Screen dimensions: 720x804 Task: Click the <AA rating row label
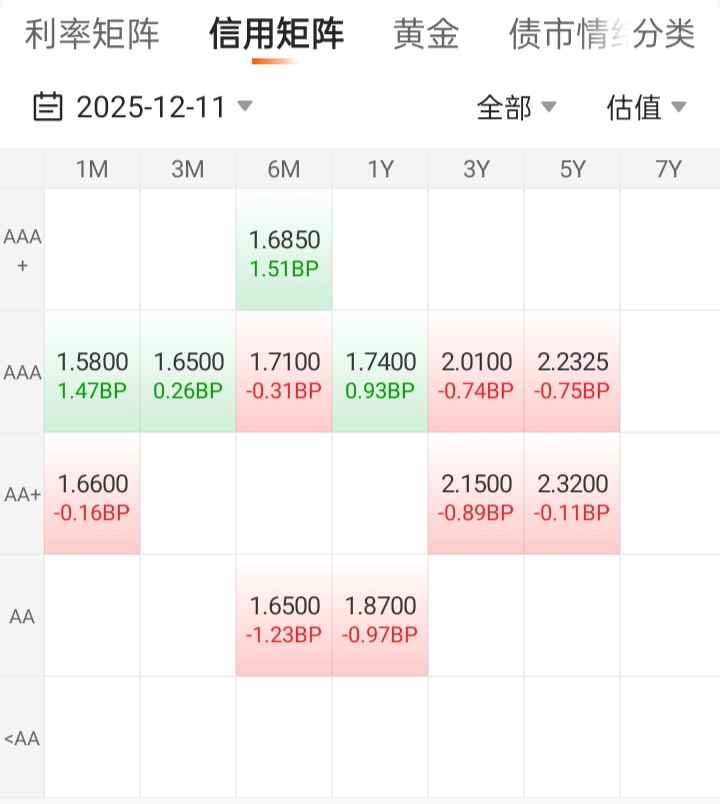pos(22,739)
